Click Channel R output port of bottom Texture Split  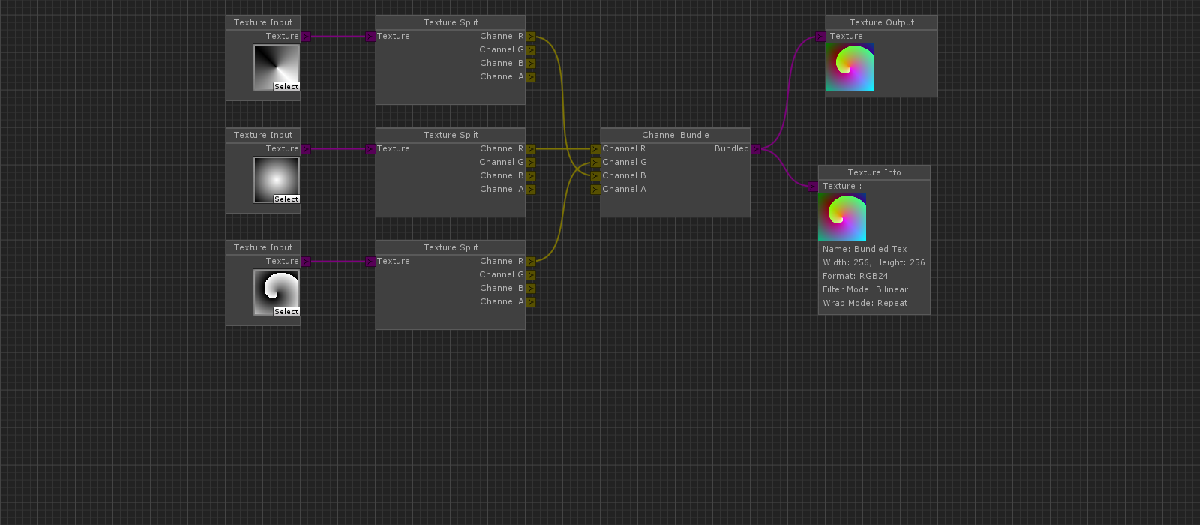[x=530, y=261]
